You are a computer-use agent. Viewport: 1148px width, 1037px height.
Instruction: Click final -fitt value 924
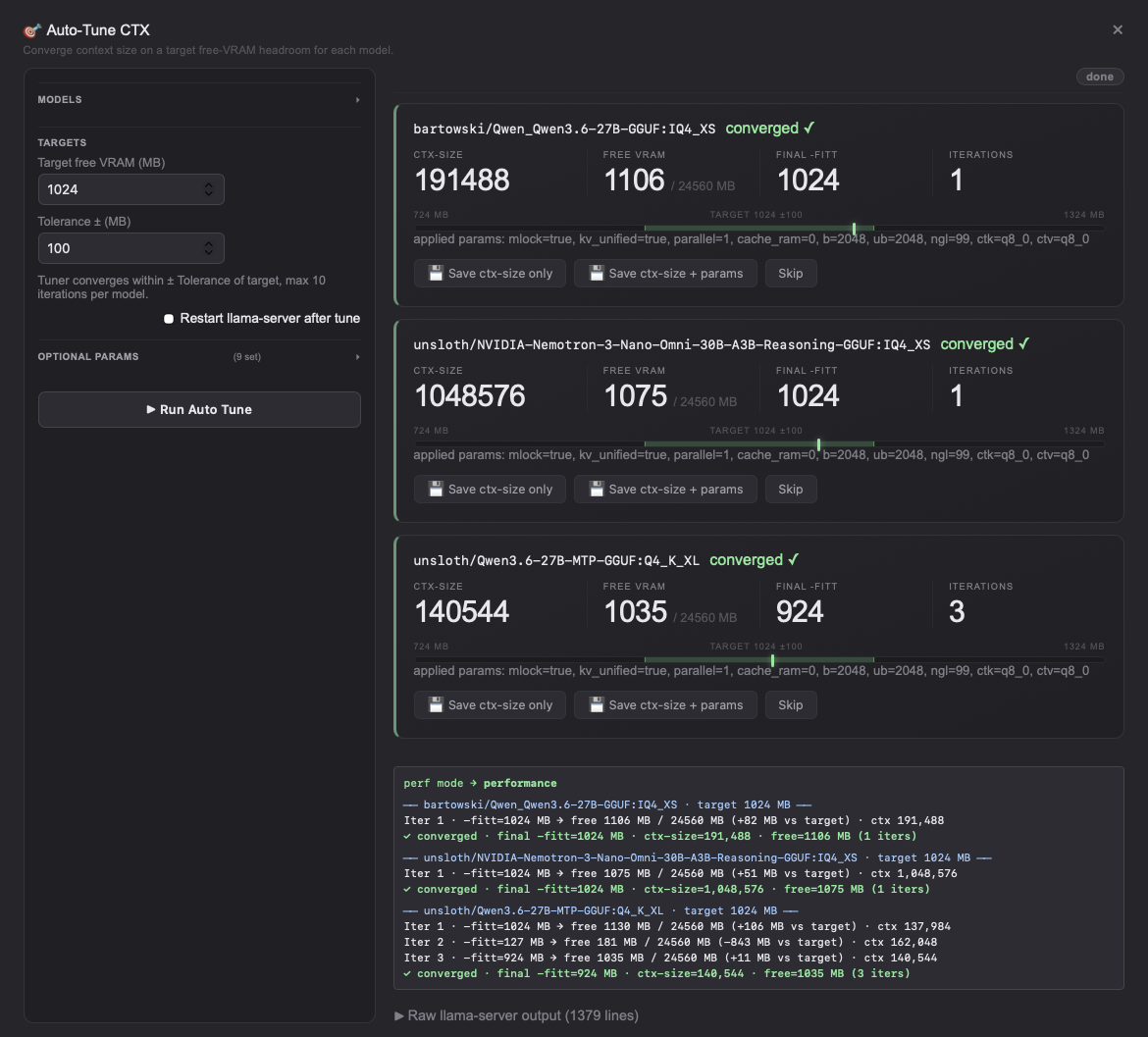click(x=800, y=612)
